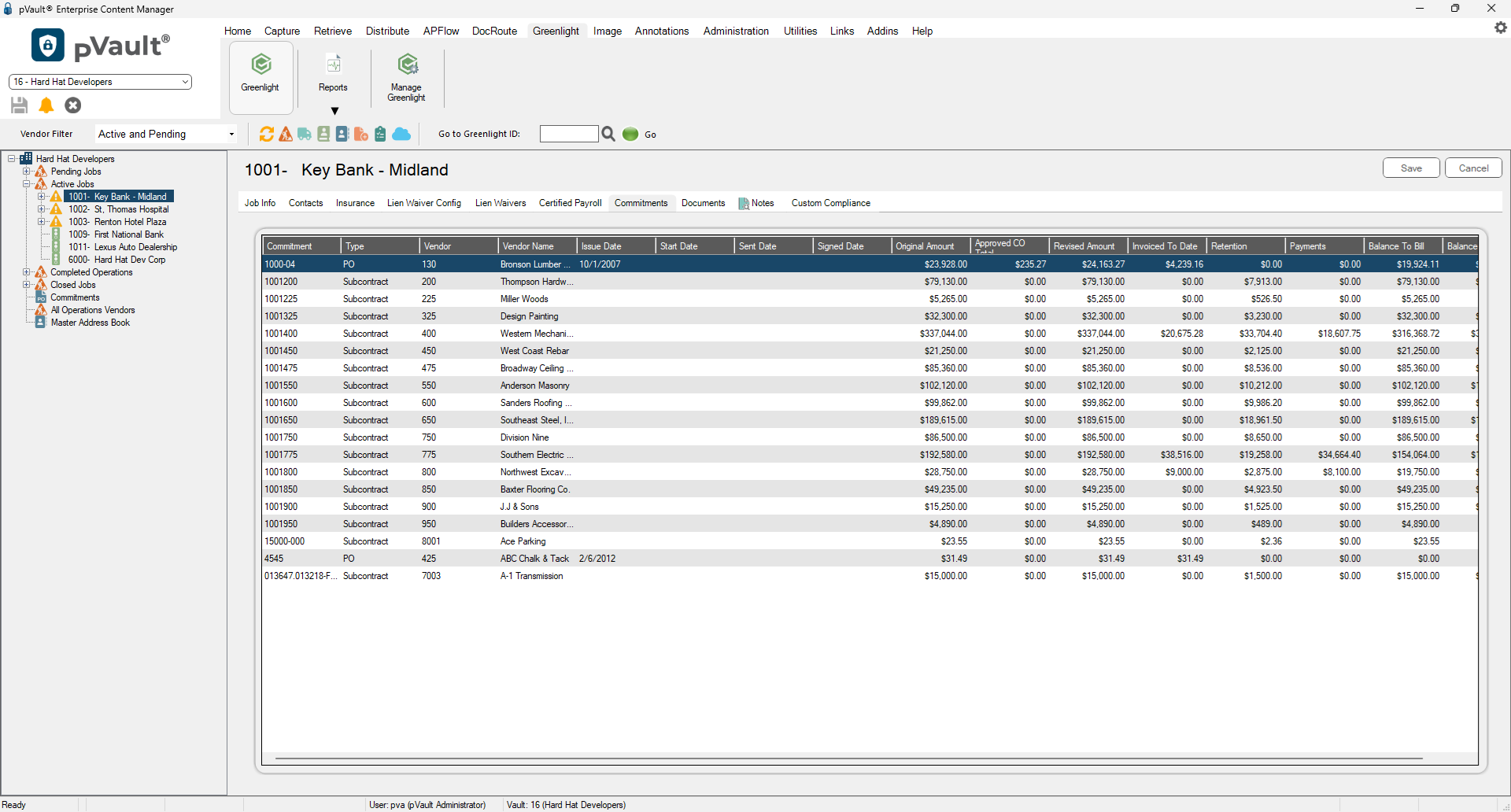Click the green contact book toolbar icon
Image resolution: width=1511 pixels, height=812 pixels.
(323, 135)
